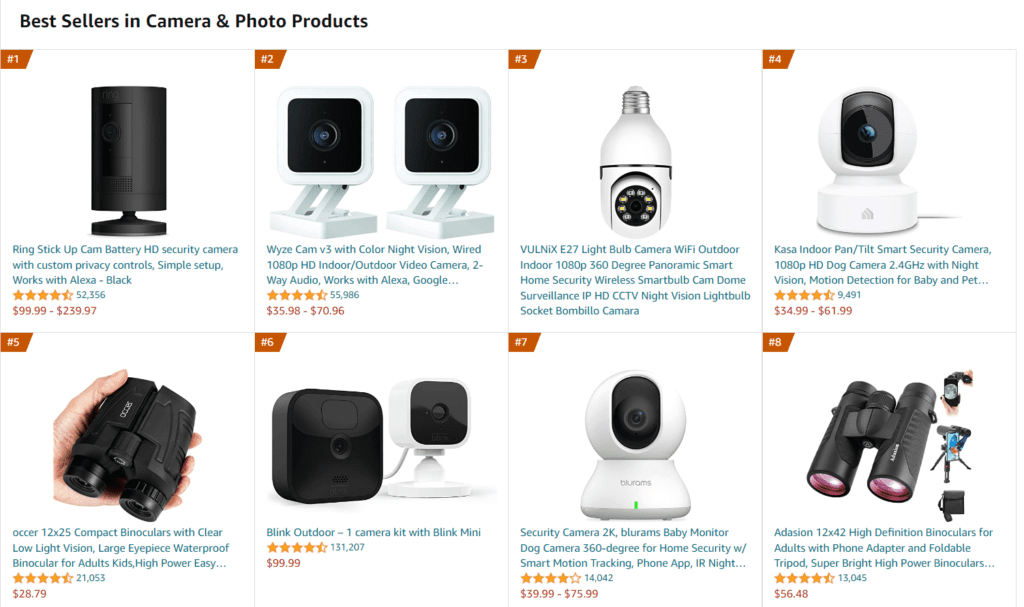Image resolution: width=1024 pixels, height=607 pixels.
Task: Click the Ring Stick Up Cam title link
Action: click(x=125, y=265)
